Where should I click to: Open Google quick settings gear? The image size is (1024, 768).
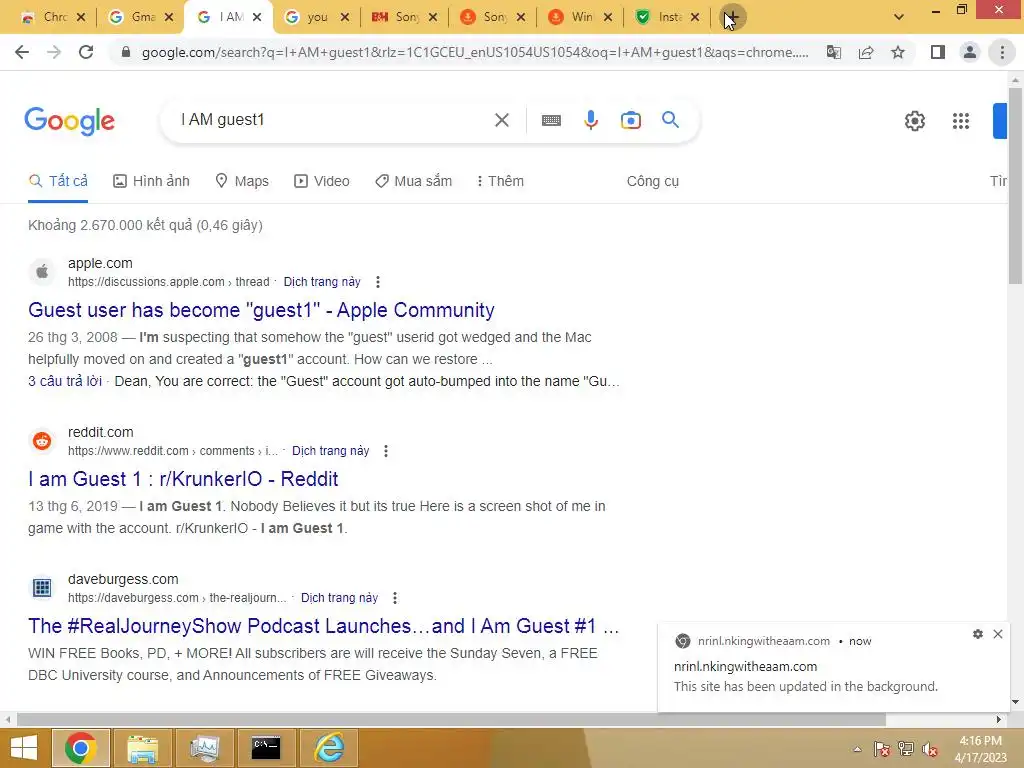click(914, 121)
